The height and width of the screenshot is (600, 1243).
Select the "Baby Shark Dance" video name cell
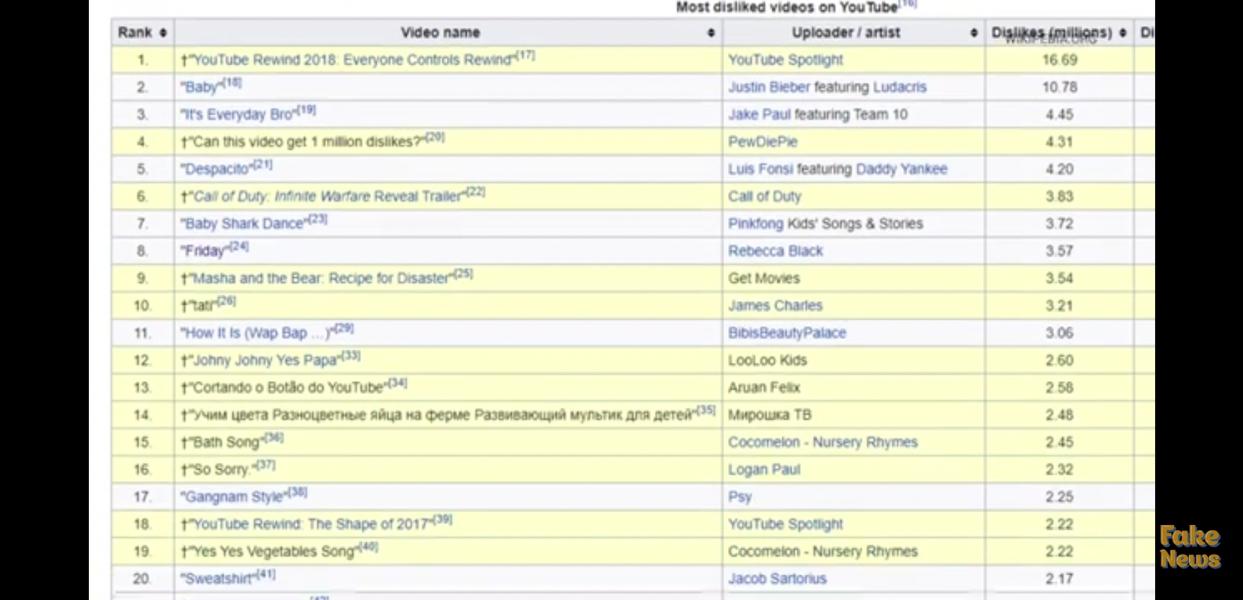tap(448, 224)
